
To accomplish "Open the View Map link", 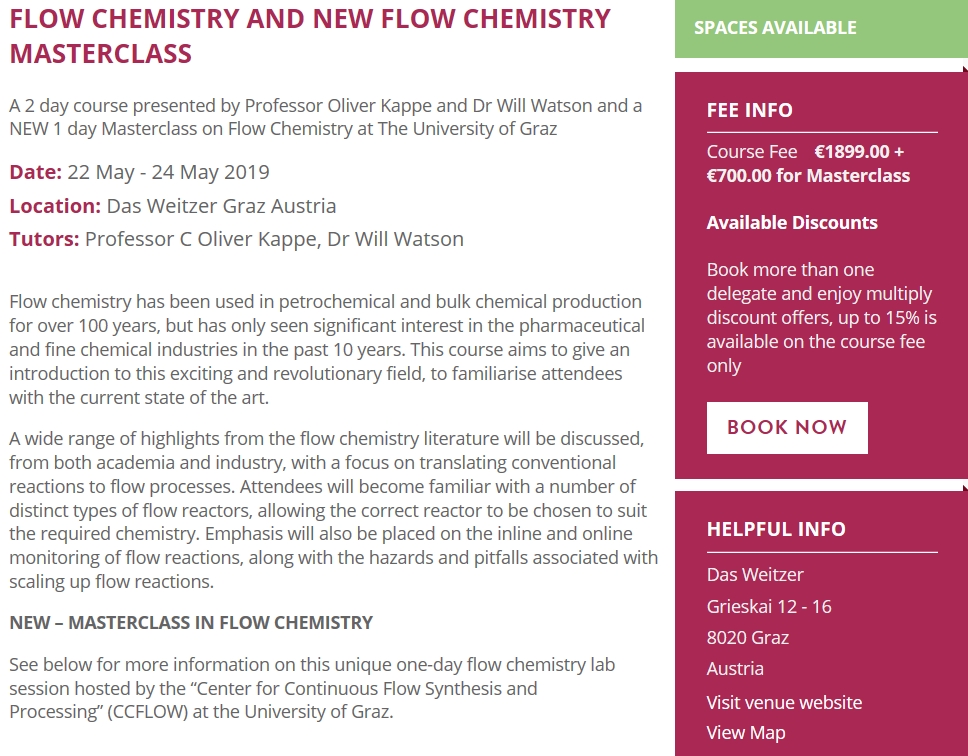I will coord(746,733).
